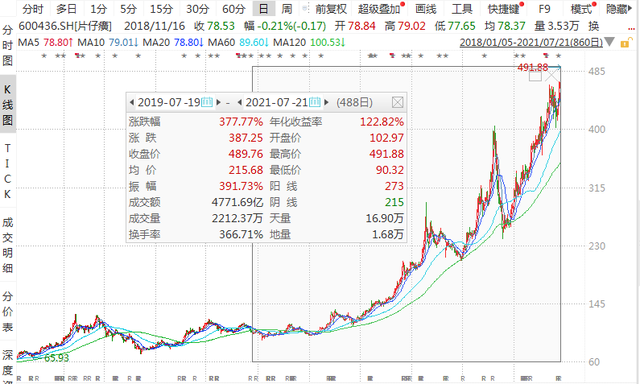Screen dimensions: 640x384
Task: Step end date forward with right arrow
Action: click(326, 102)
